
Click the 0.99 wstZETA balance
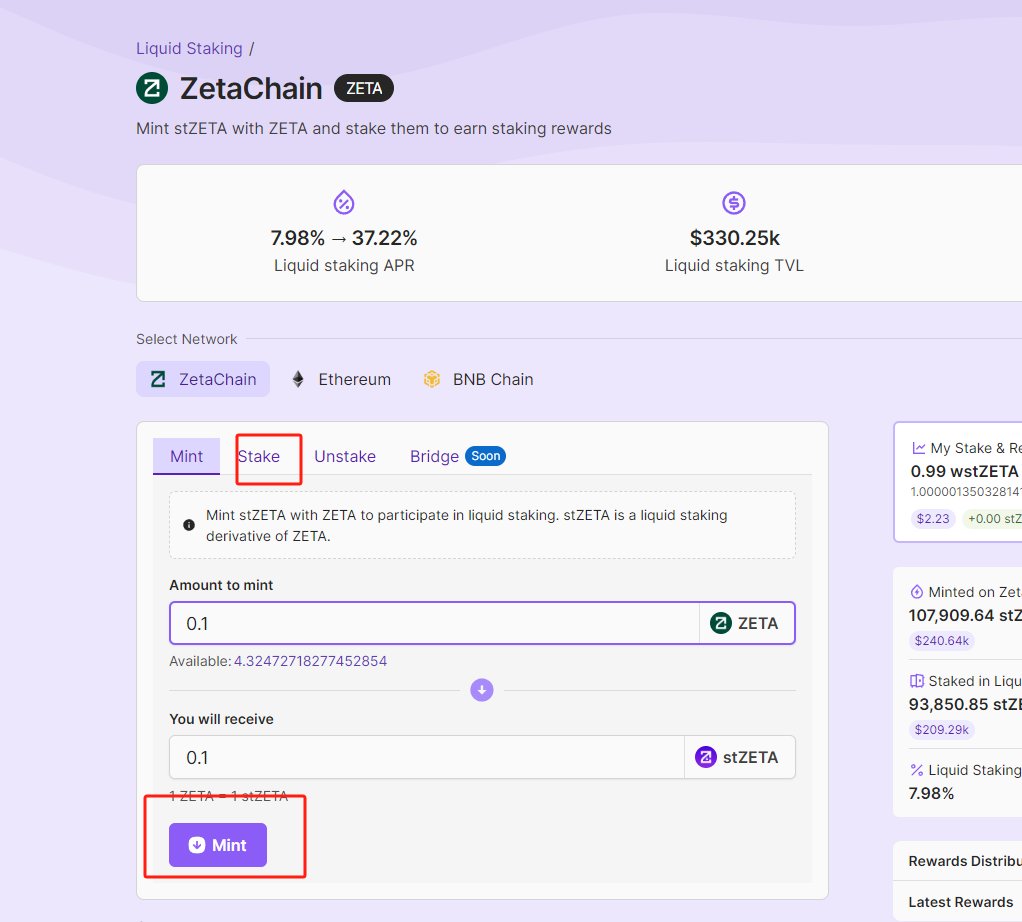(964, 471)
